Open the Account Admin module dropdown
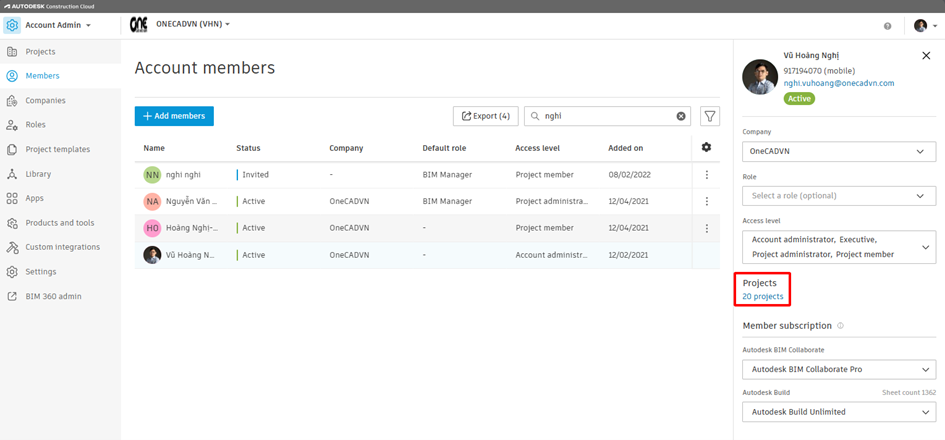 pyautogui.click(x=58, y=25)
